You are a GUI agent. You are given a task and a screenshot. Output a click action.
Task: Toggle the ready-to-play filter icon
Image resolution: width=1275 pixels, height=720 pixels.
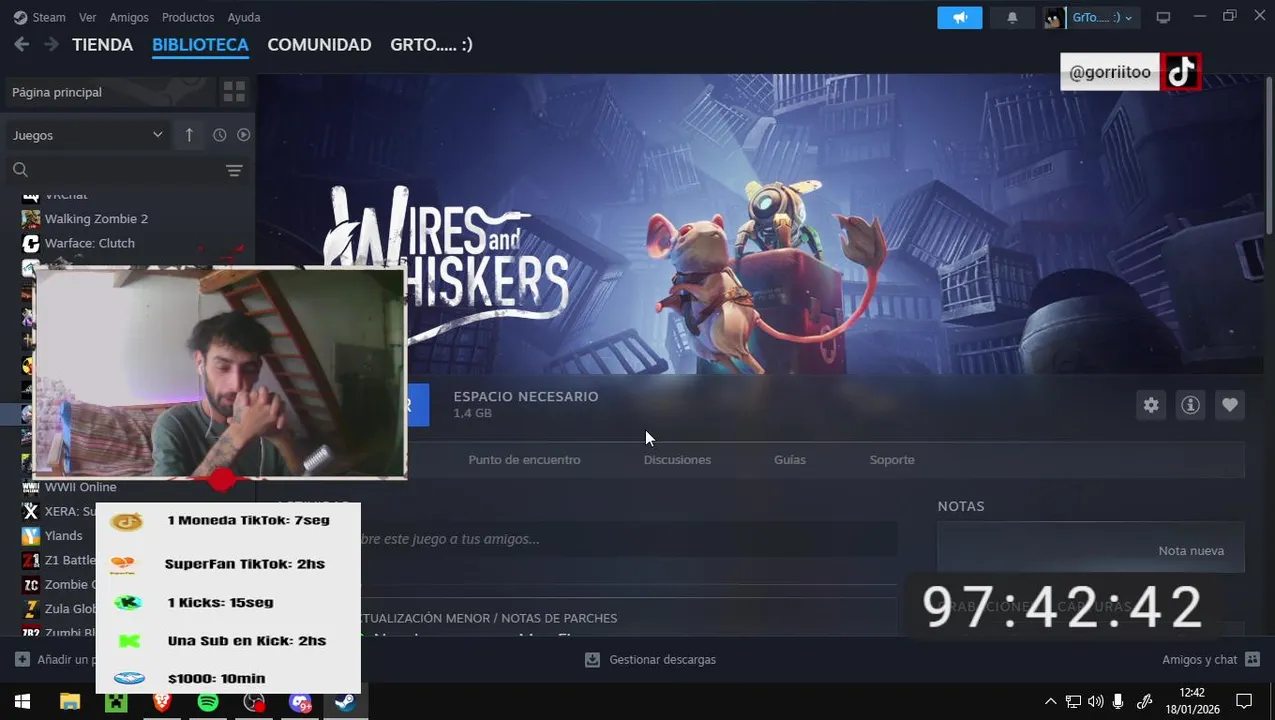(x=243, y=135)
